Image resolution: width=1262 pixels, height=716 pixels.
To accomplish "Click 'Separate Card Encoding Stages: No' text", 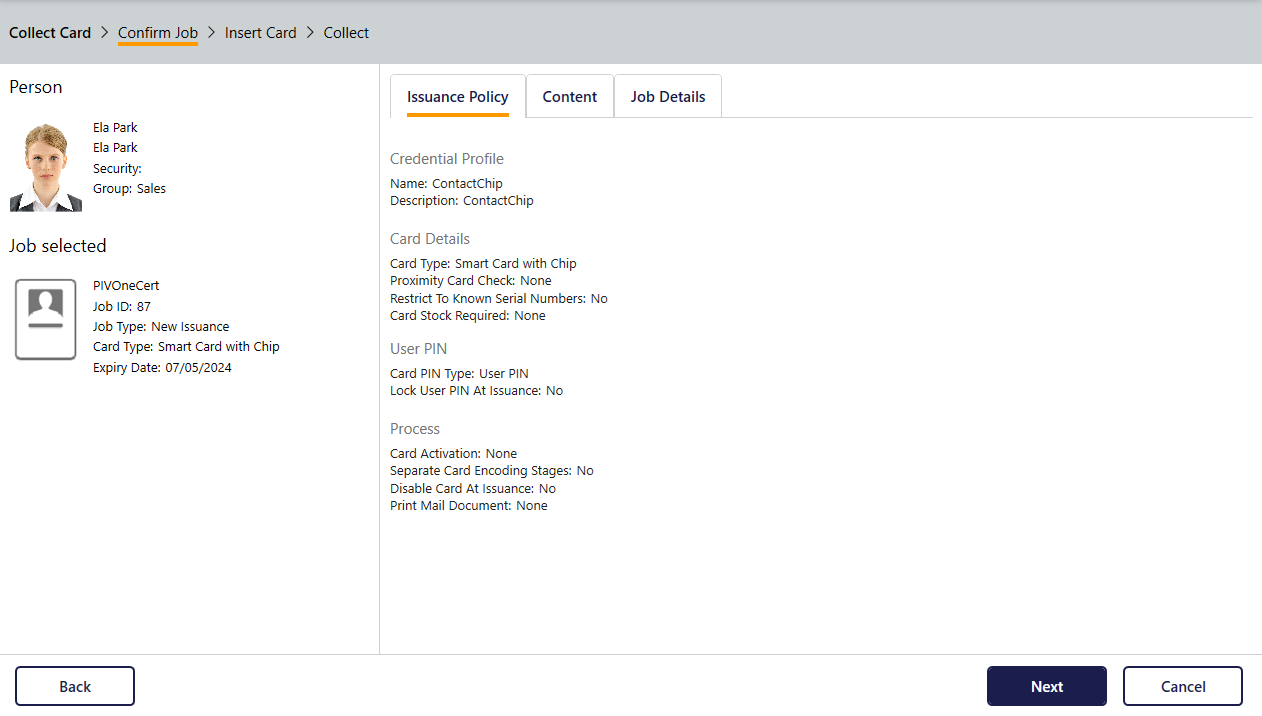I will coord(492,470).
